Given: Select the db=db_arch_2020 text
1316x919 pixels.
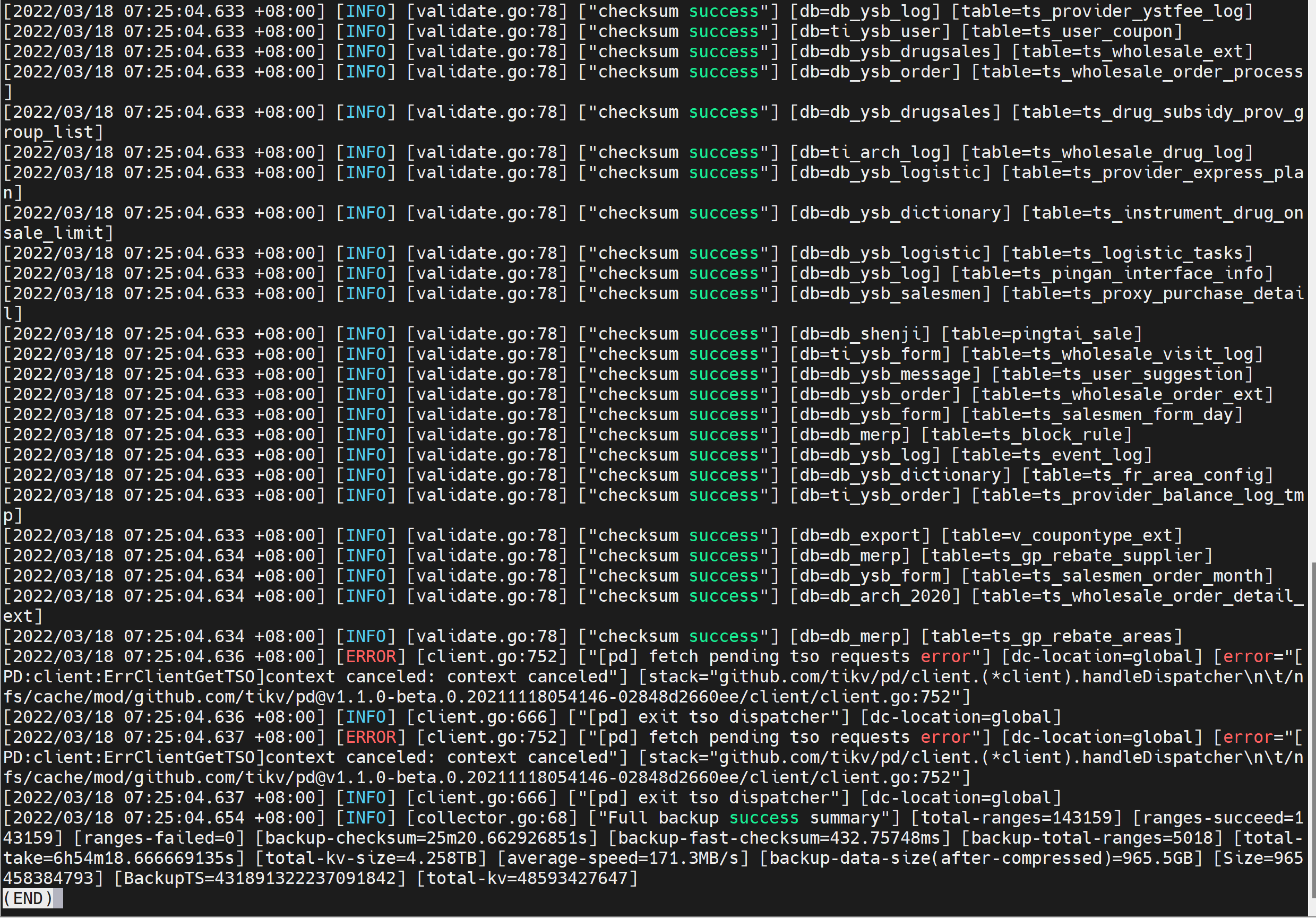Looking at the screenshot, I should tap(875, 596).
